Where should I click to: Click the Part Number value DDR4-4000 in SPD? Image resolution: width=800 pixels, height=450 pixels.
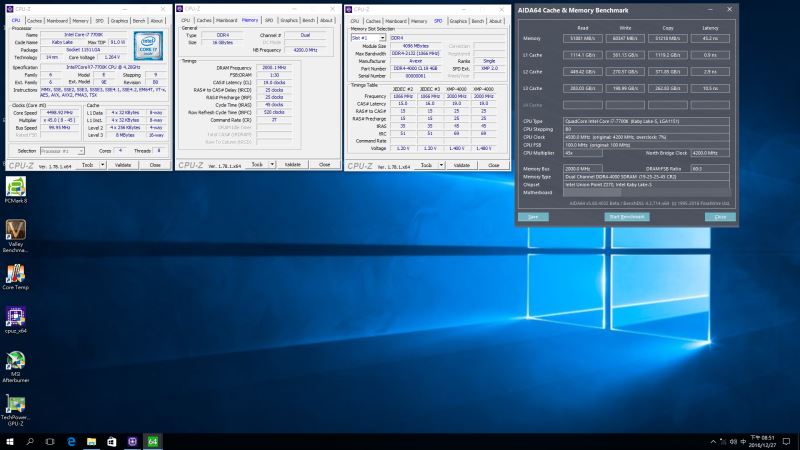416,68
